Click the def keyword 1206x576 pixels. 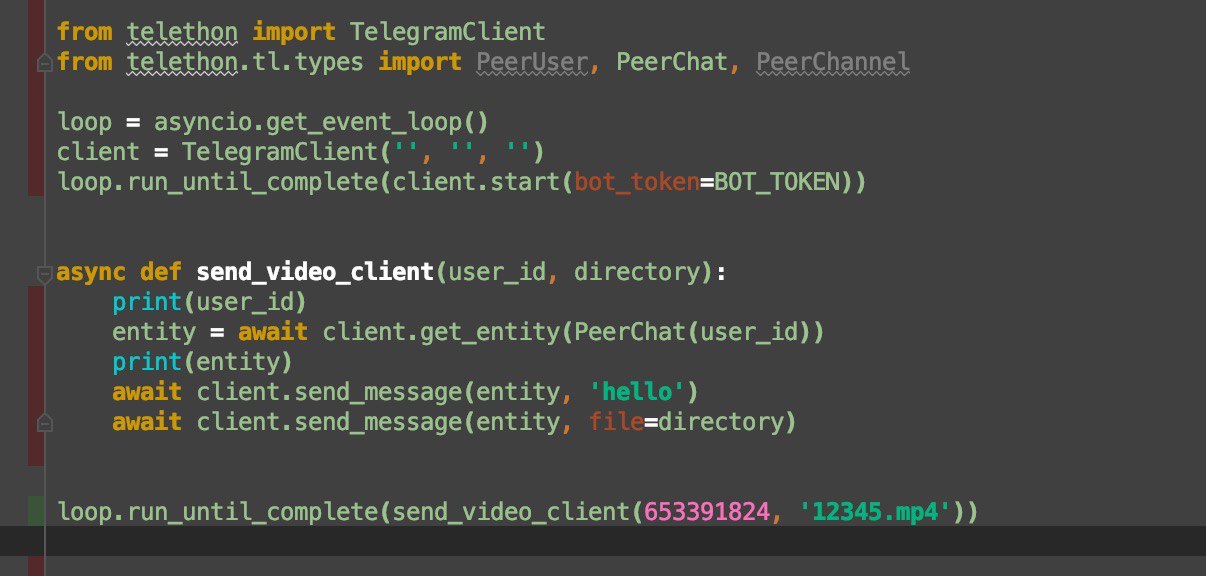(x=160, y=272)
